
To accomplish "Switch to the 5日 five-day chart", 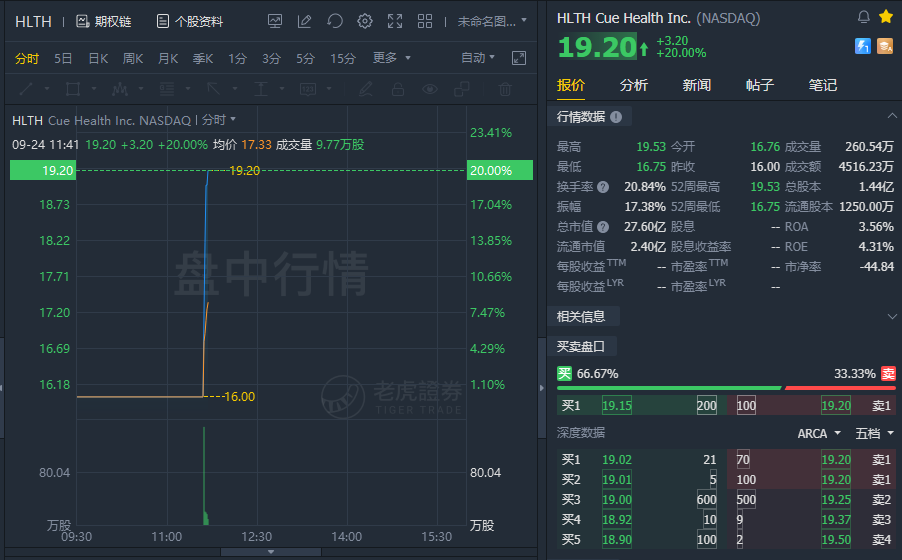I will 63,59.
